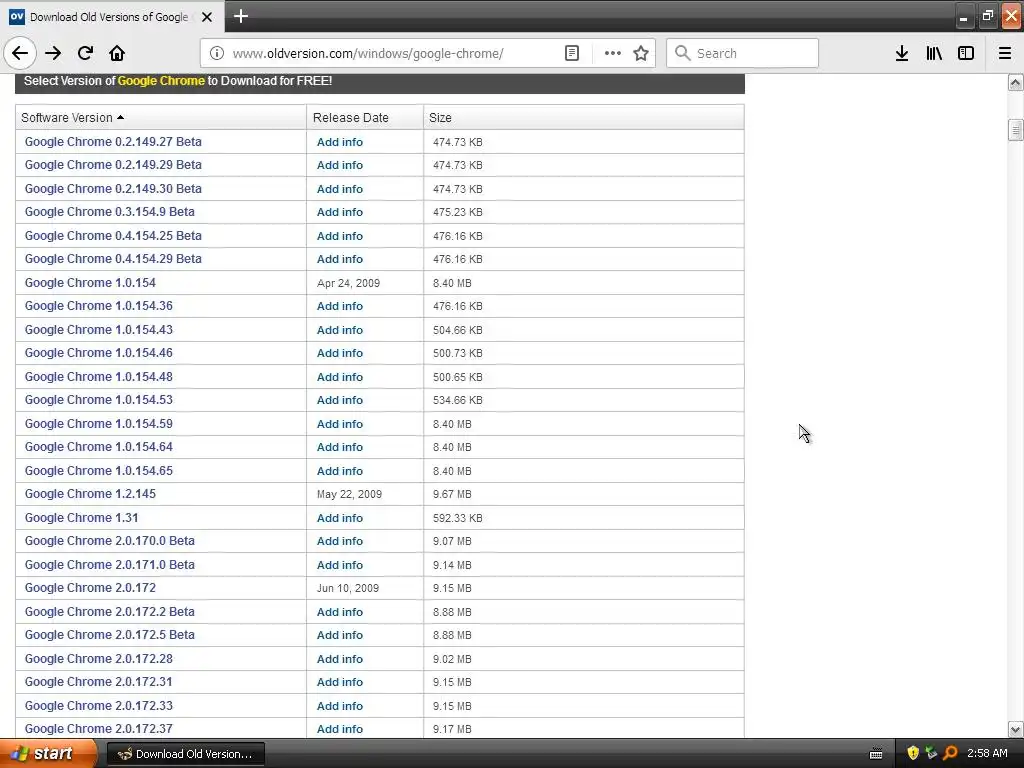Open Google Chrome 2.0.172.5 Beta link
Viewport: 1024px width, 768px height.
pos(110,635)
